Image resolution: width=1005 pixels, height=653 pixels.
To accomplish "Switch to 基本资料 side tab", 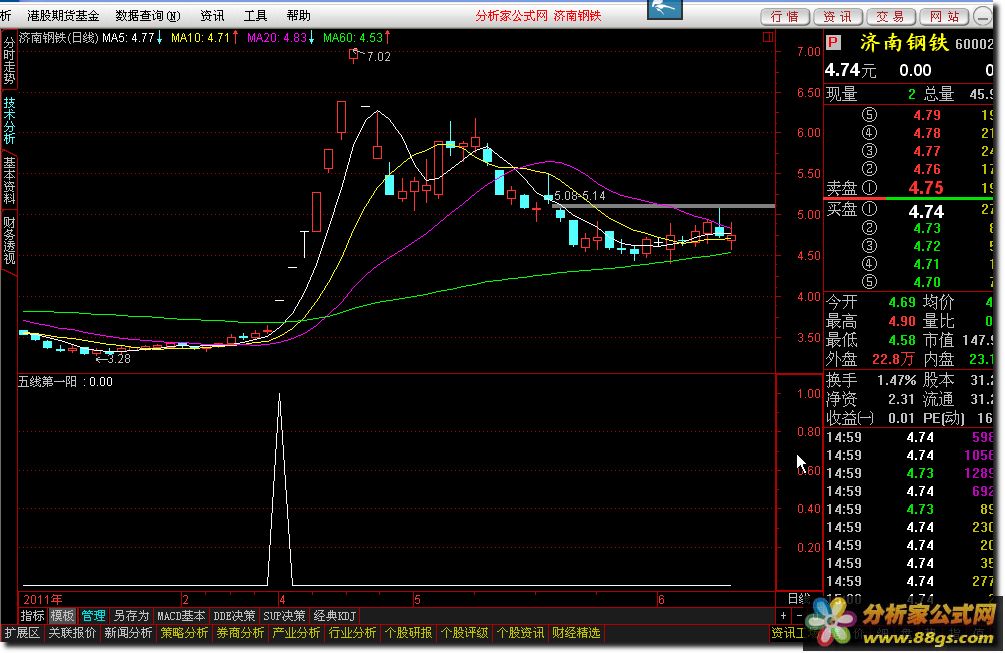I will click(9, 180).
